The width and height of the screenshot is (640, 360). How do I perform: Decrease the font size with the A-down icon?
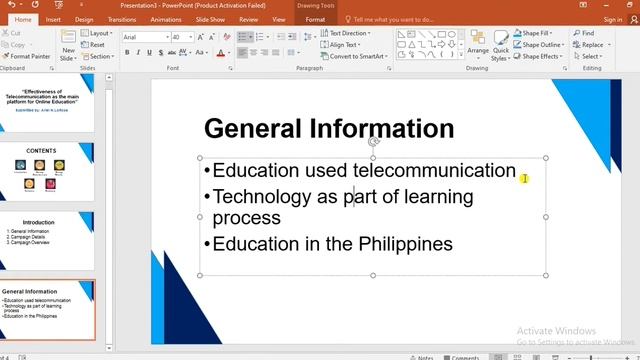click(211, 37)
